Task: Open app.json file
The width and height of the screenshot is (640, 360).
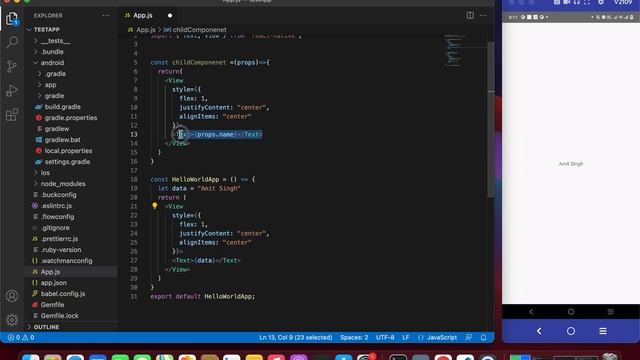Action: tap(53, 283)
